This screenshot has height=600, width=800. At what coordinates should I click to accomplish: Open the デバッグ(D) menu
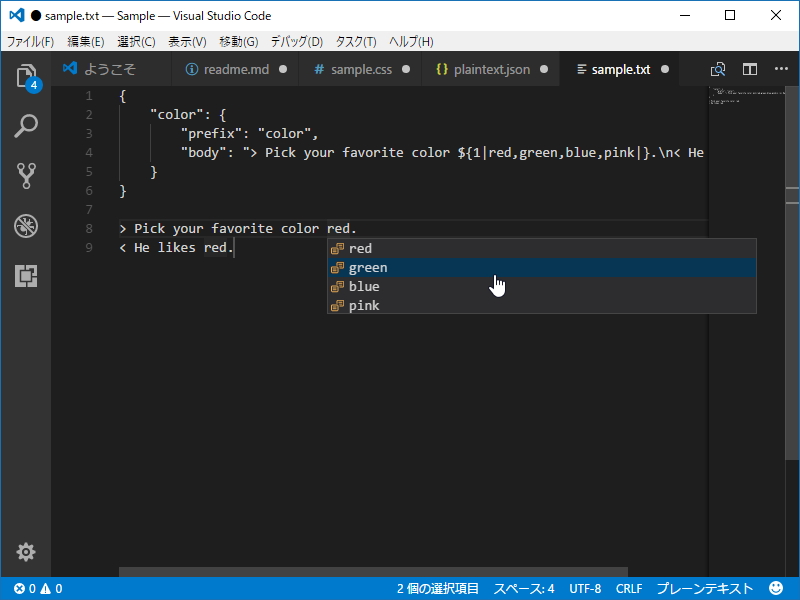296,42
